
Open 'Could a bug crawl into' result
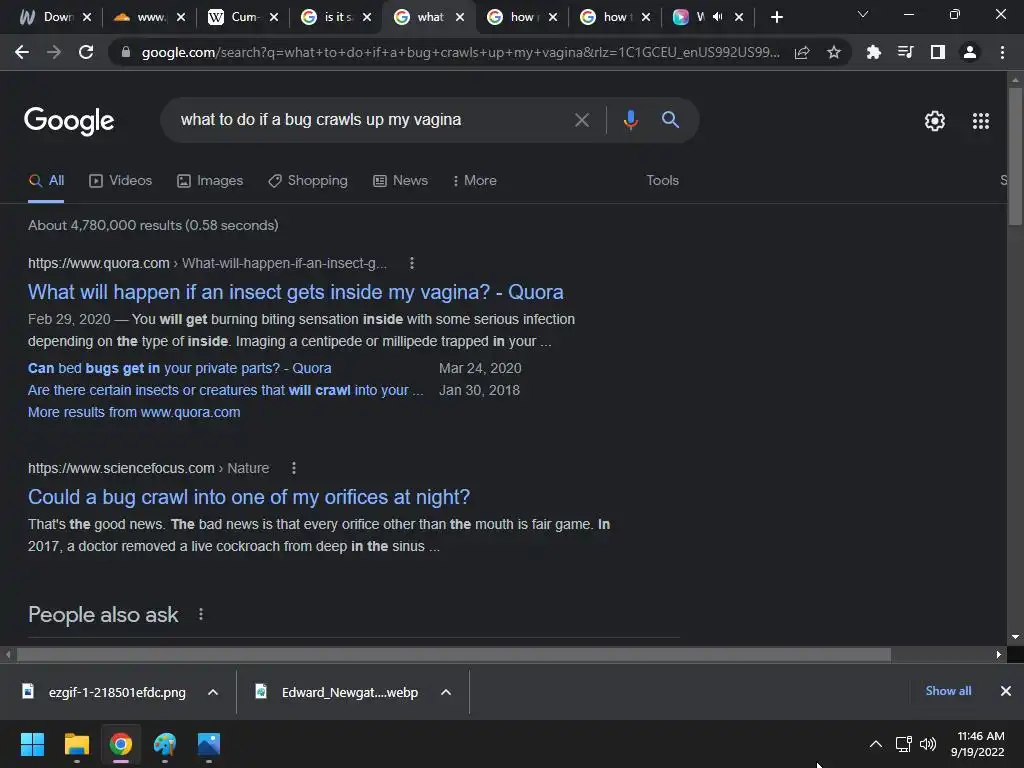click(249, 497)
